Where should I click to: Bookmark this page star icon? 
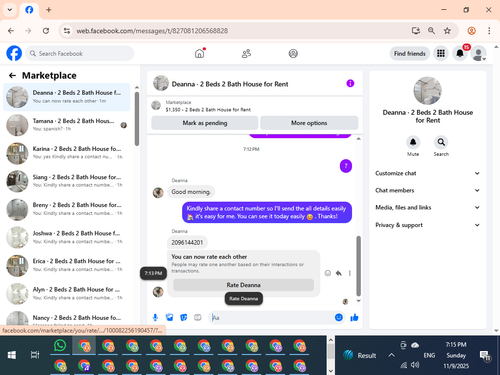(447, 31)
